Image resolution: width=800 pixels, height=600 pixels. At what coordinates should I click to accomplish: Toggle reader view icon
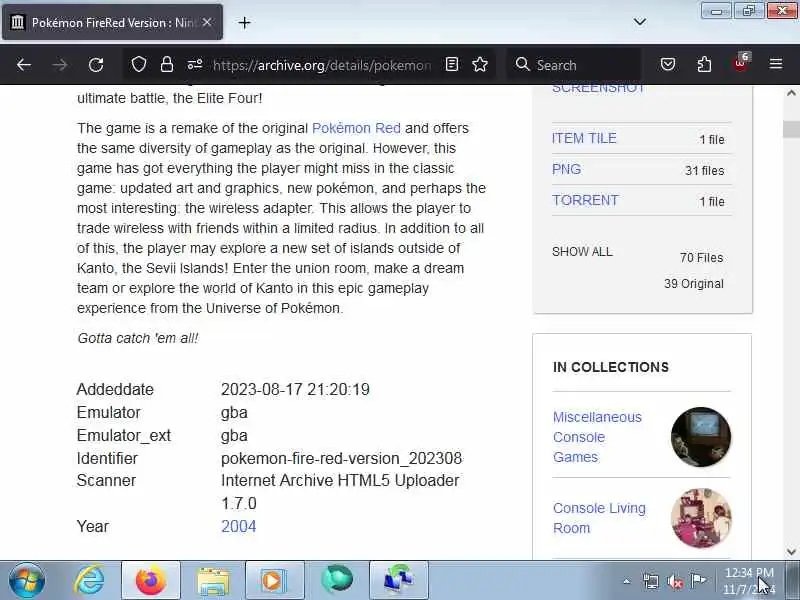pyautogui.click(x=452, y=64)
